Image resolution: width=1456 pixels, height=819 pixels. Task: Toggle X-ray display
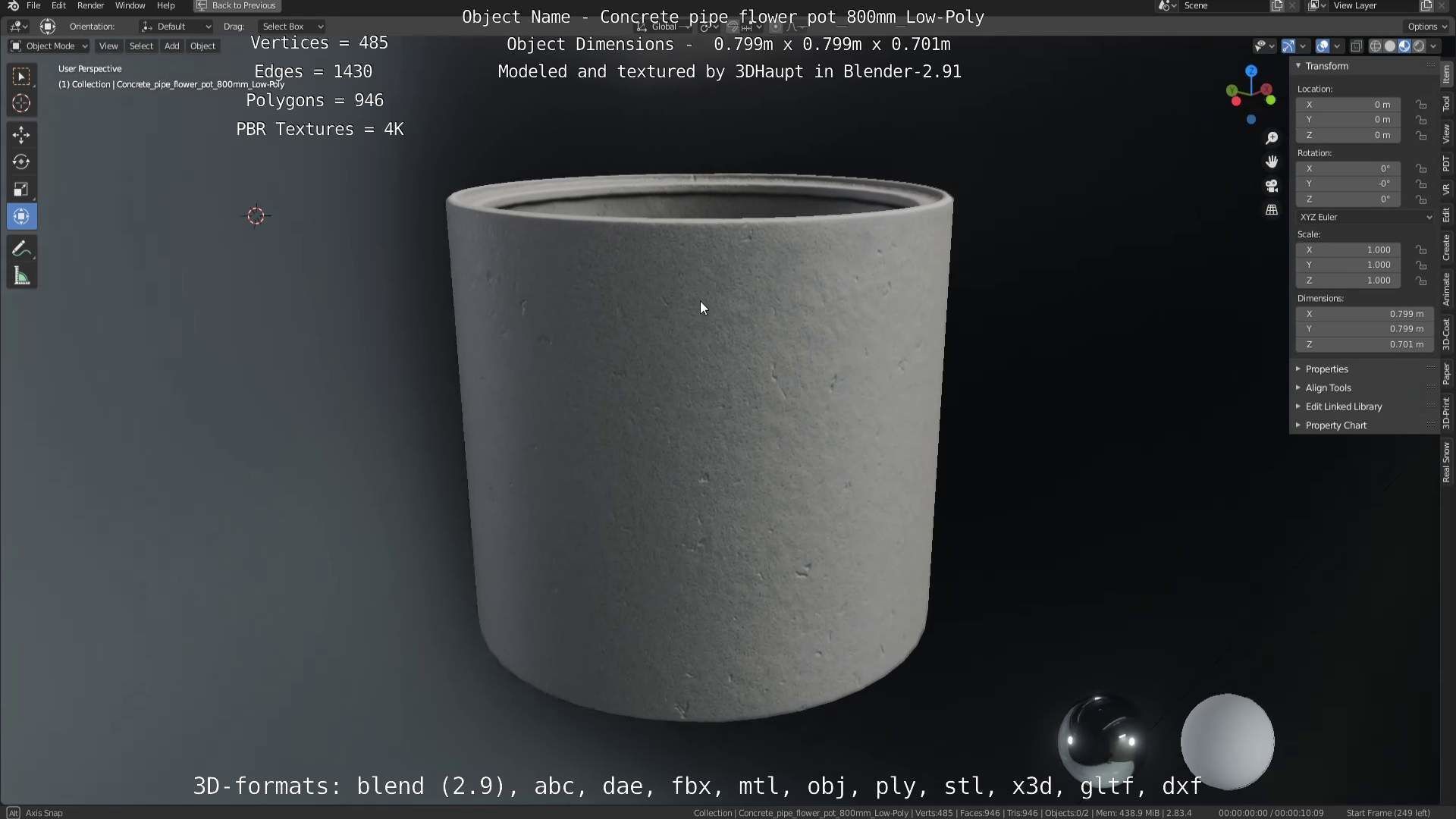click(1356, 46)
